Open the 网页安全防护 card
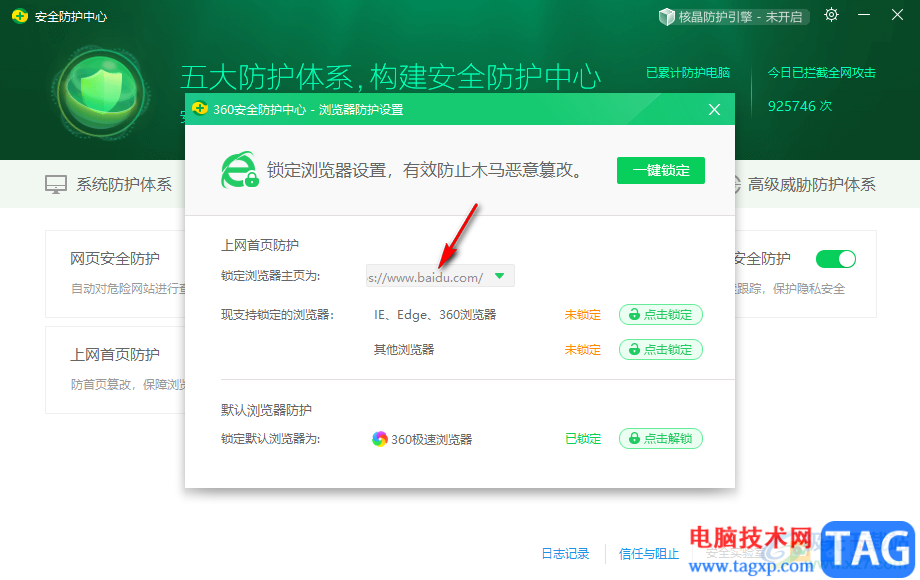The image size is (920, 580). [x=116, y=274]
